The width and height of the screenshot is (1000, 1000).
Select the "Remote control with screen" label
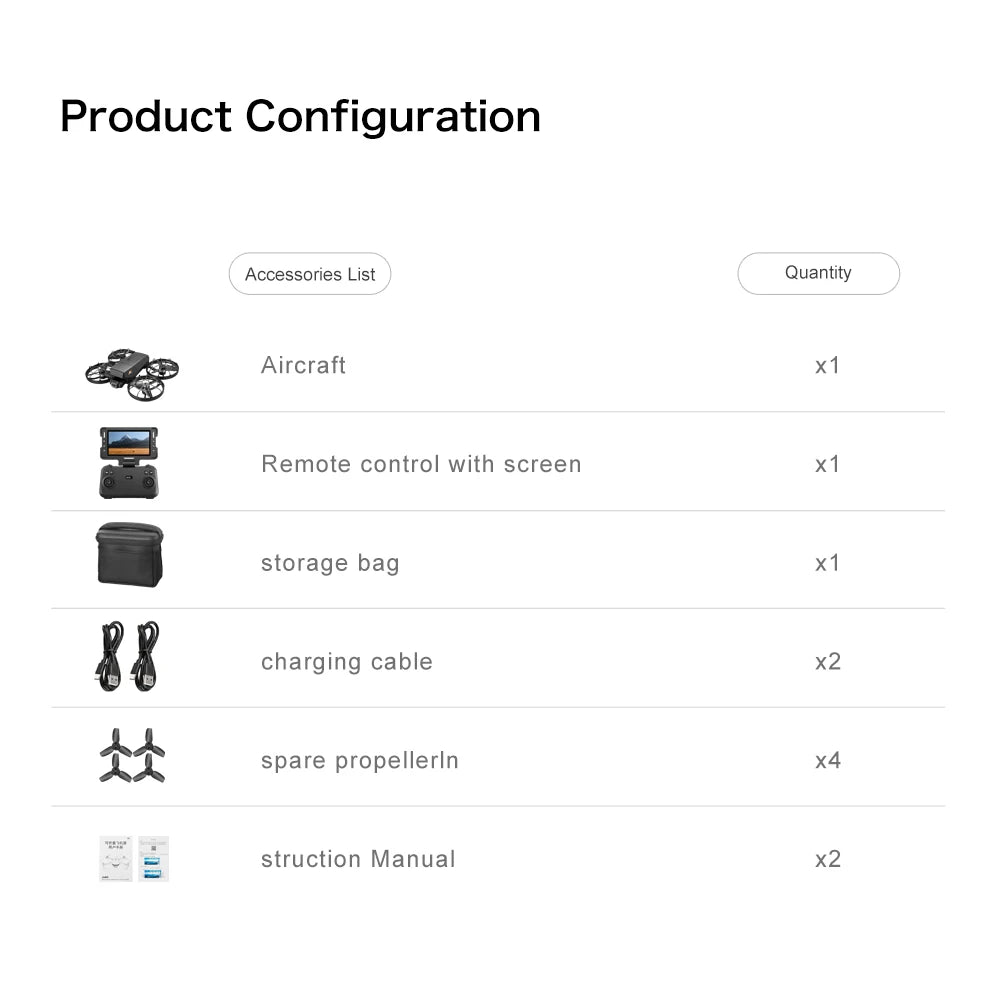pos(421,464)
